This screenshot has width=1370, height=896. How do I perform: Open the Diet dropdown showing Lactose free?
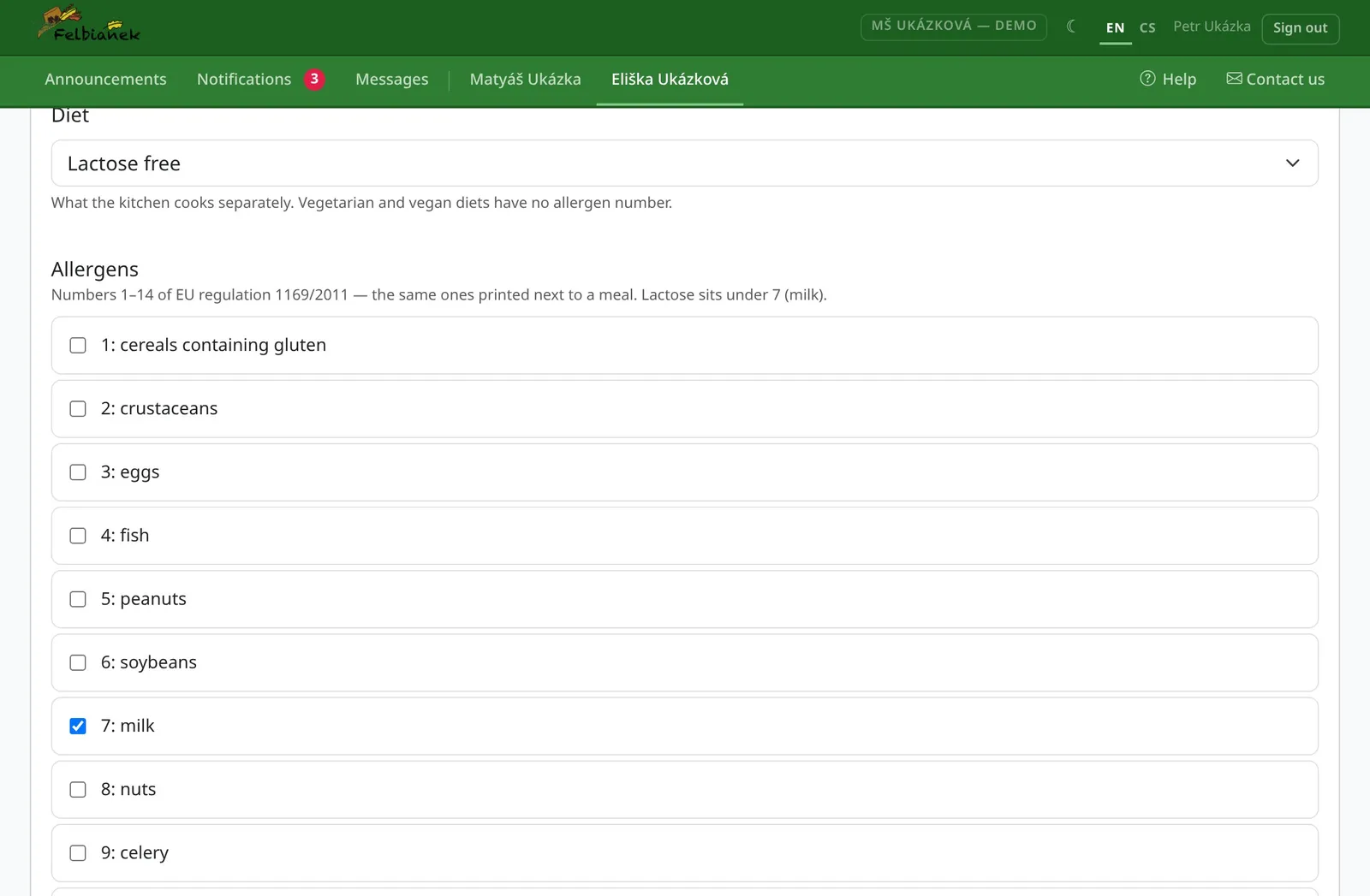[684, 163]
